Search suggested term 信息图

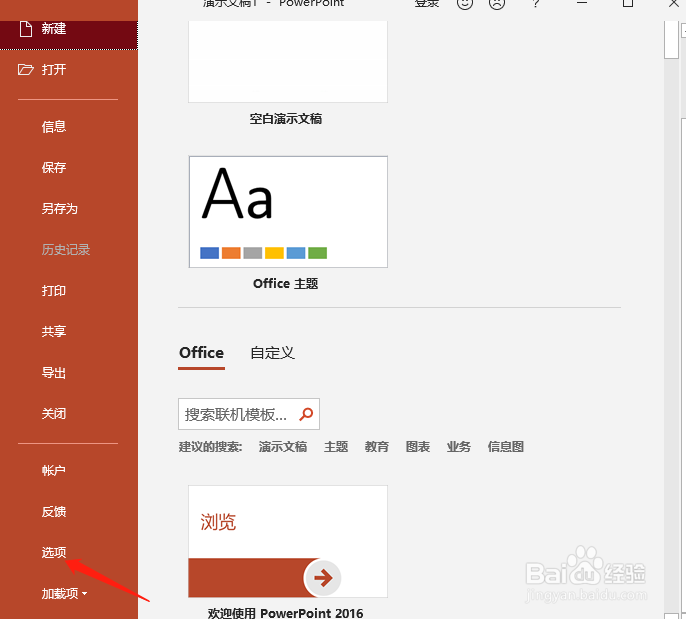[506, 447]
